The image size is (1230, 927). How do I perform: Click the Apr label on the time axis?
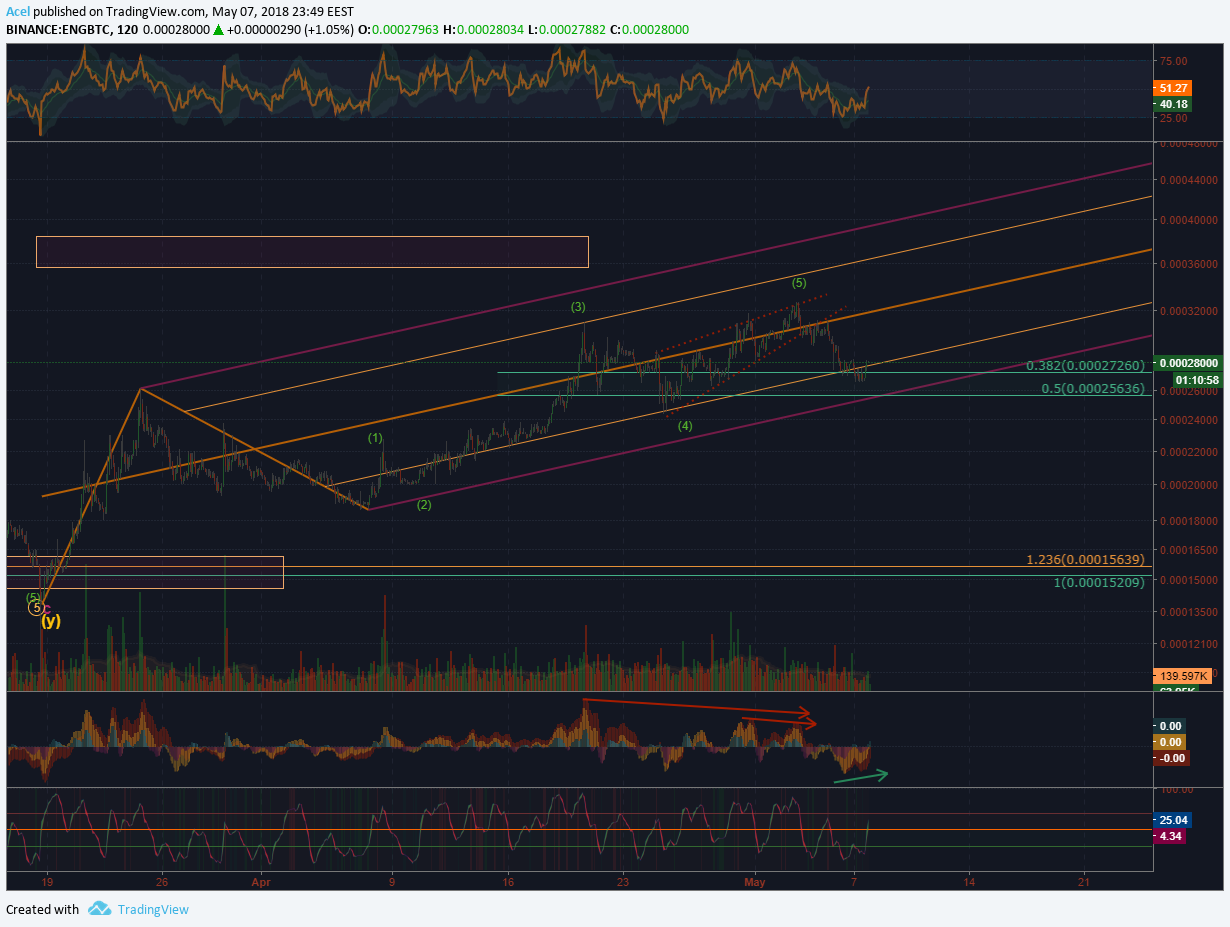[261, 882]
